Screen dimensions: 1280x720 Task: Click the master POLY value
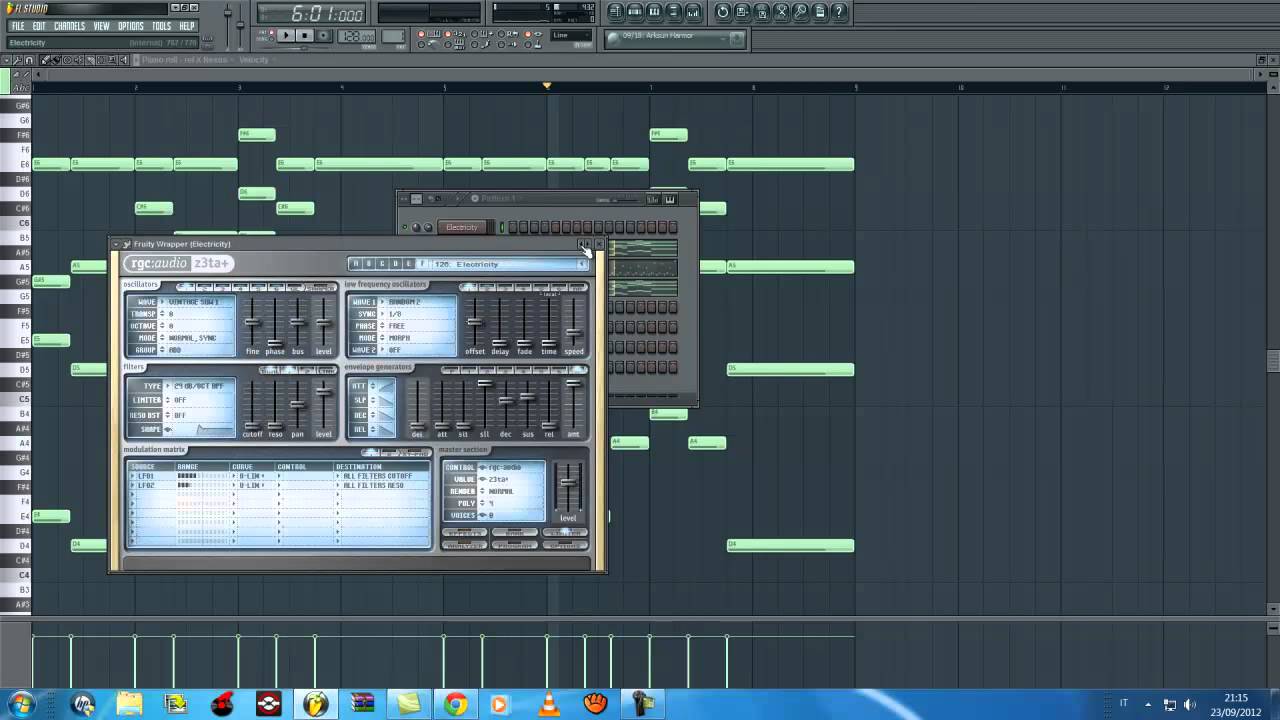(510, 503)
